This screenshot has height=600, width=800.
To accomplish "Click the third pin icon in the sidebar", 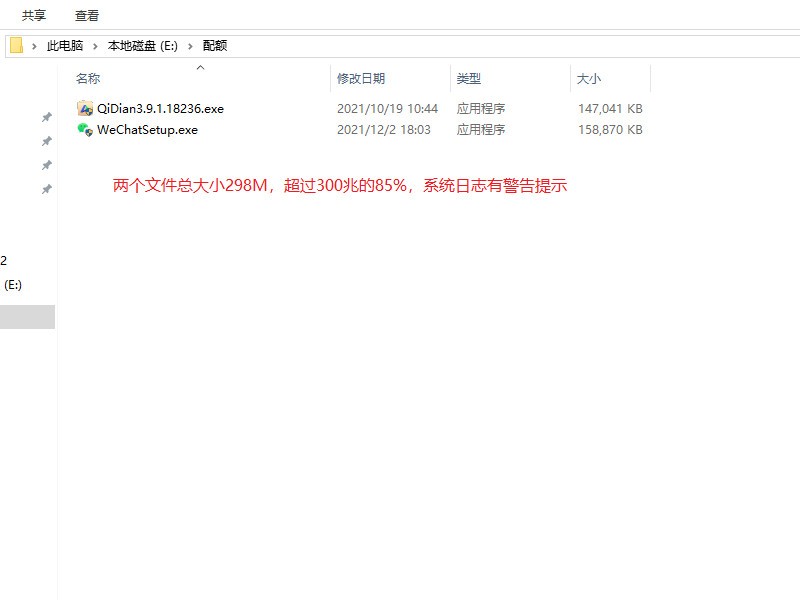I will click(x=46, y=165).
